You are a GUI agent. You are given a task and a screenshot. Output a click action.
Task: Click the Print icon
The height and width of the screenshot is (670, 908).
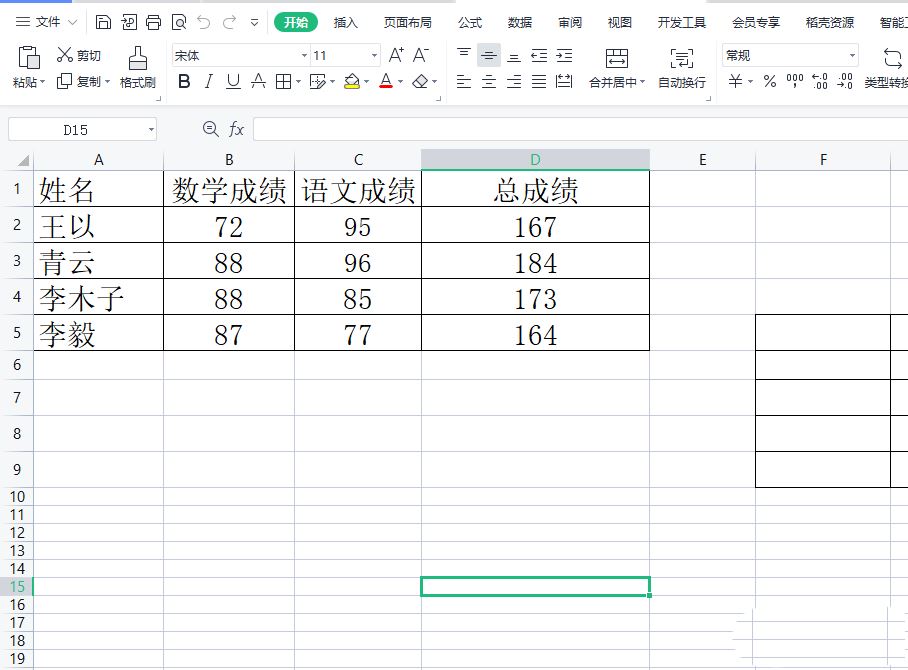(153, 23)
